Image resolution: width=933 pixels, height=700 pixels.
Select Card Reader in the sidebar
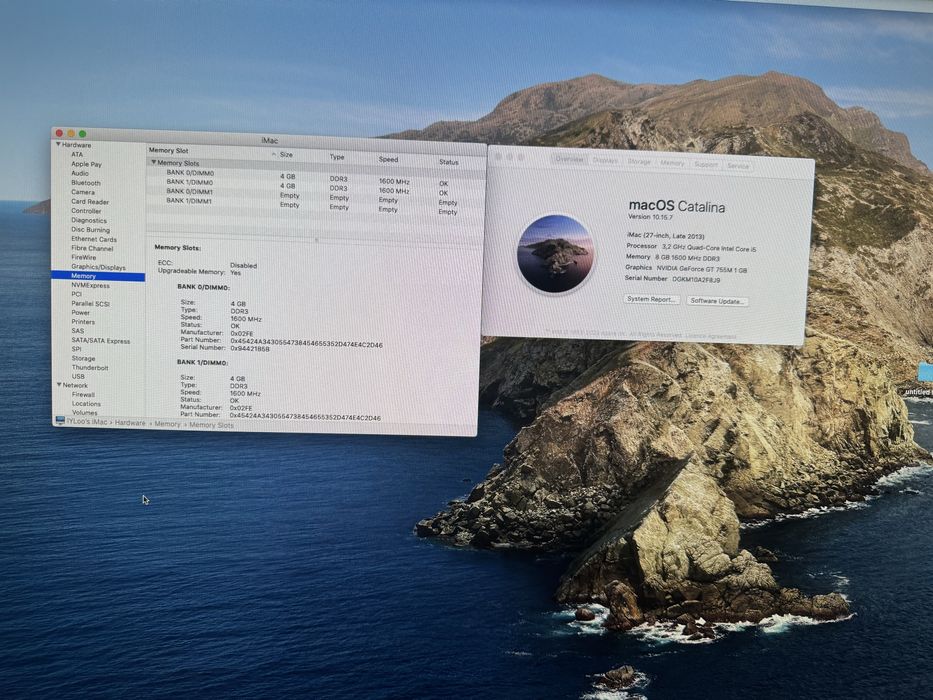[x=90, y=202]
